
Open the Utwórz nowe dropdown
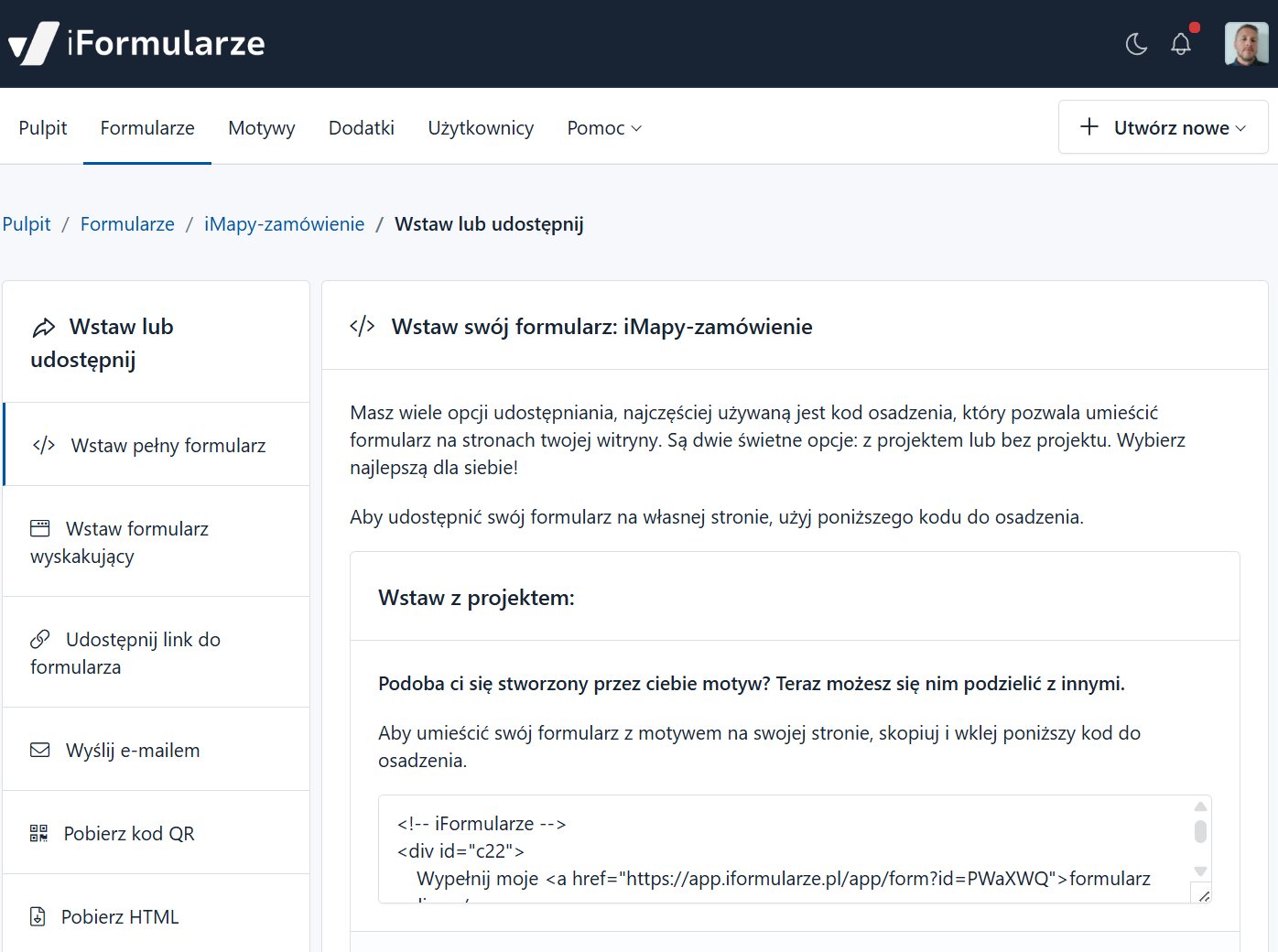[x=1163, y=127]
